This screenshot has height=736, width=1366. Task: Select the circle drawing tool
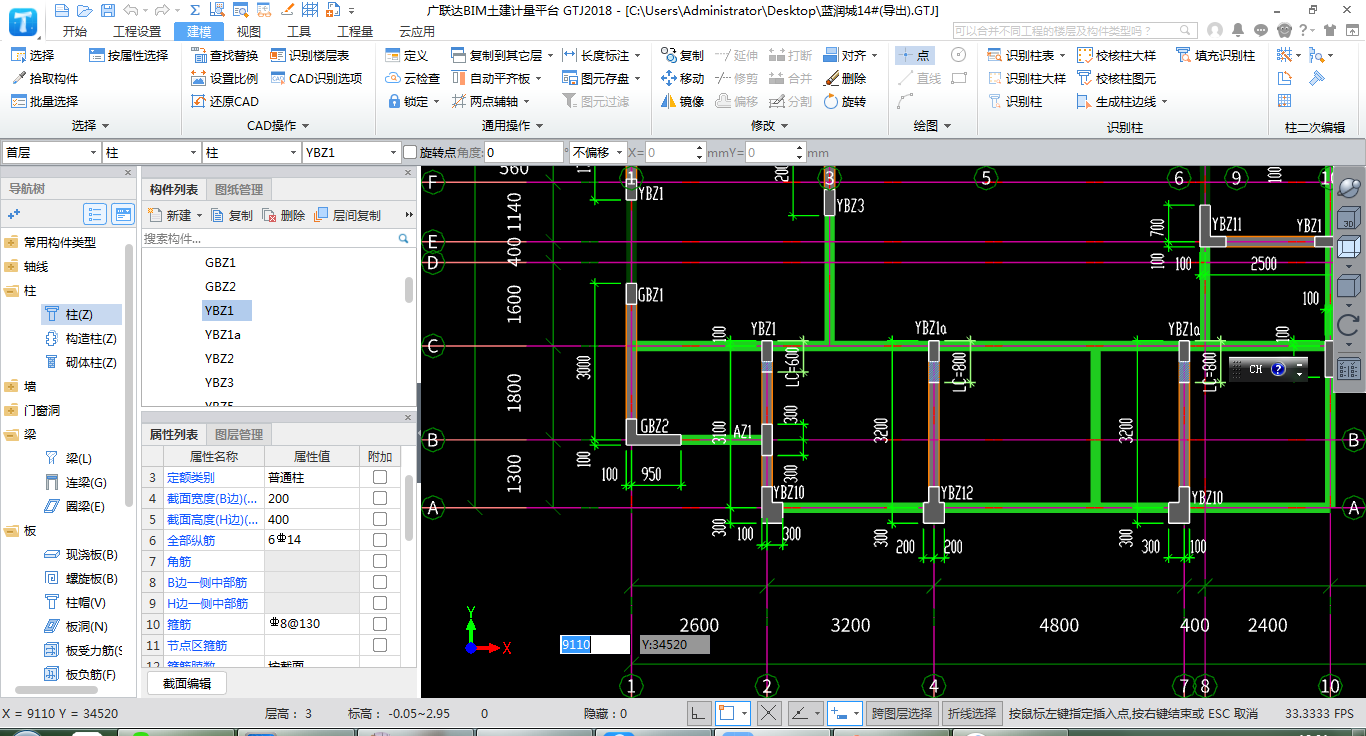958,55
